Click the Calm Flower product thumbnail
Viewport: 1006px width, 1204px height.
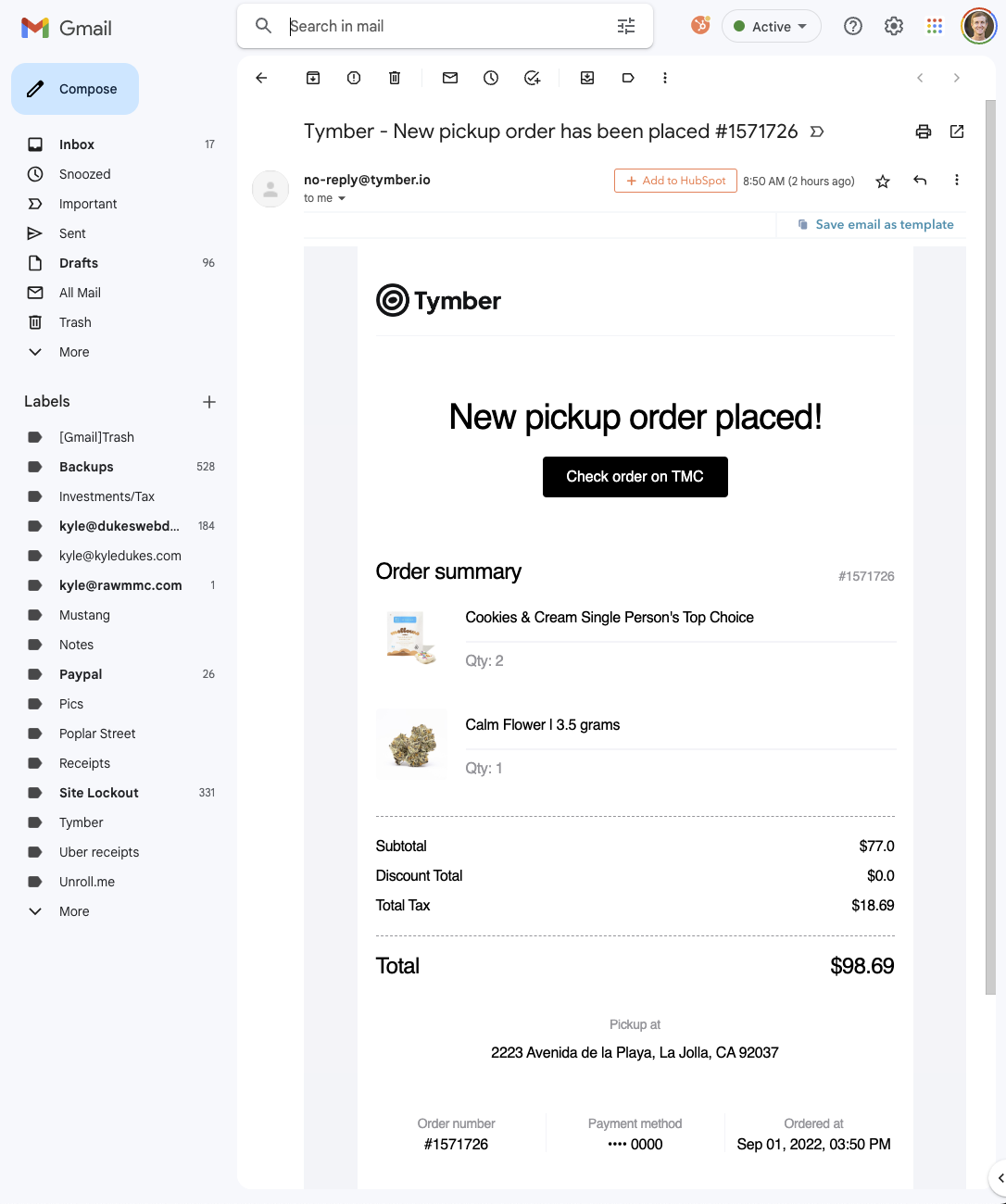coord(411,744)
